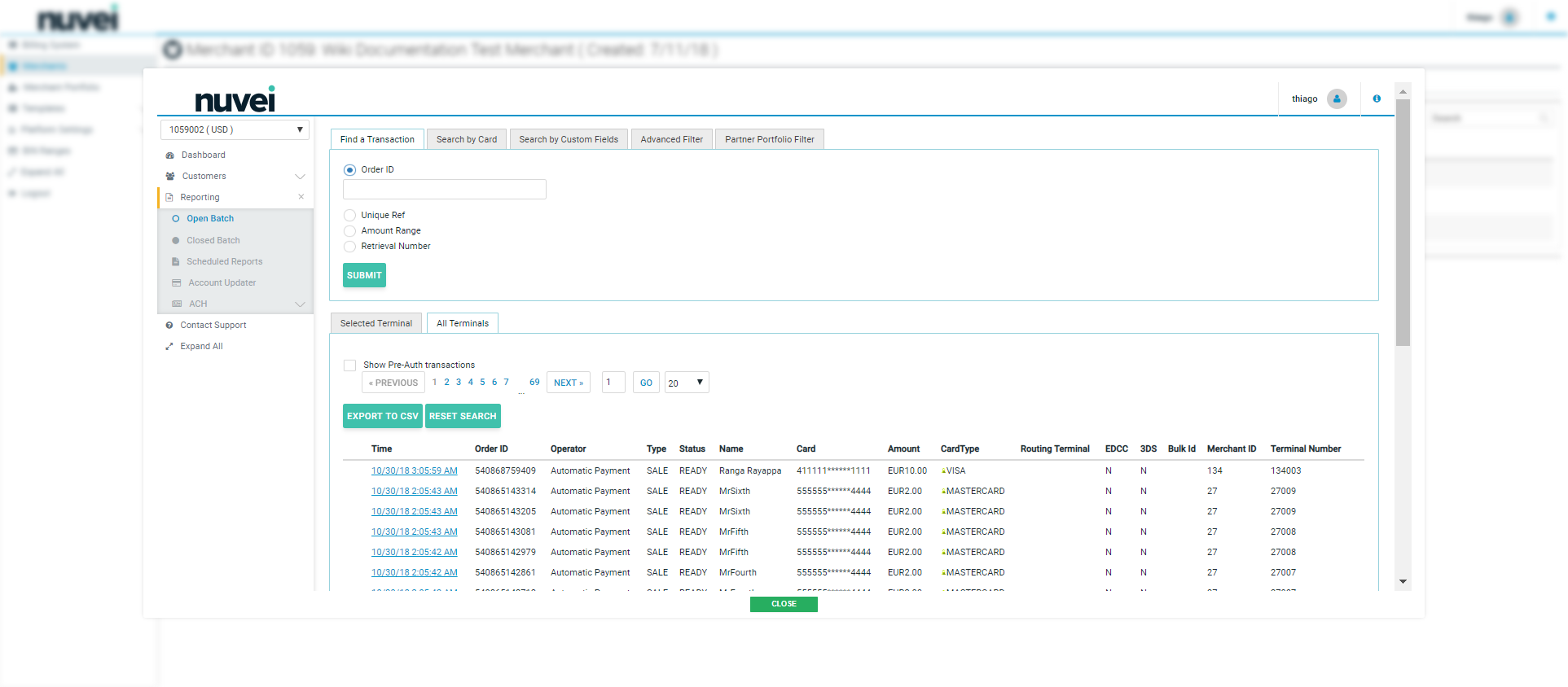
Task: Enable Show Pre-Auth transactions checkbox
Action: (x=349, y=365)
